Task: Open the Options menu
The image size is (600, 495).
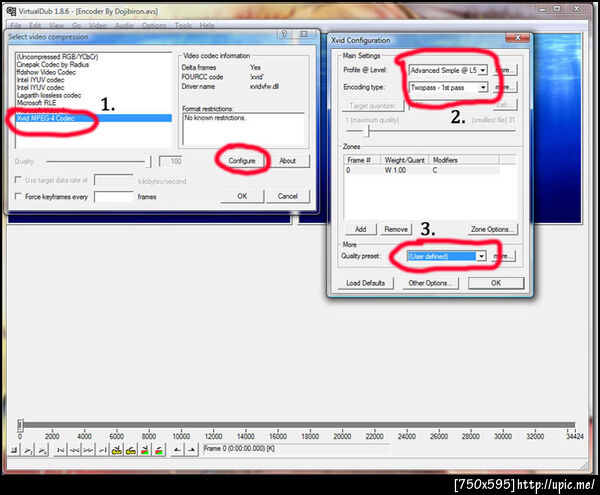Action: (x=154, y=25)
